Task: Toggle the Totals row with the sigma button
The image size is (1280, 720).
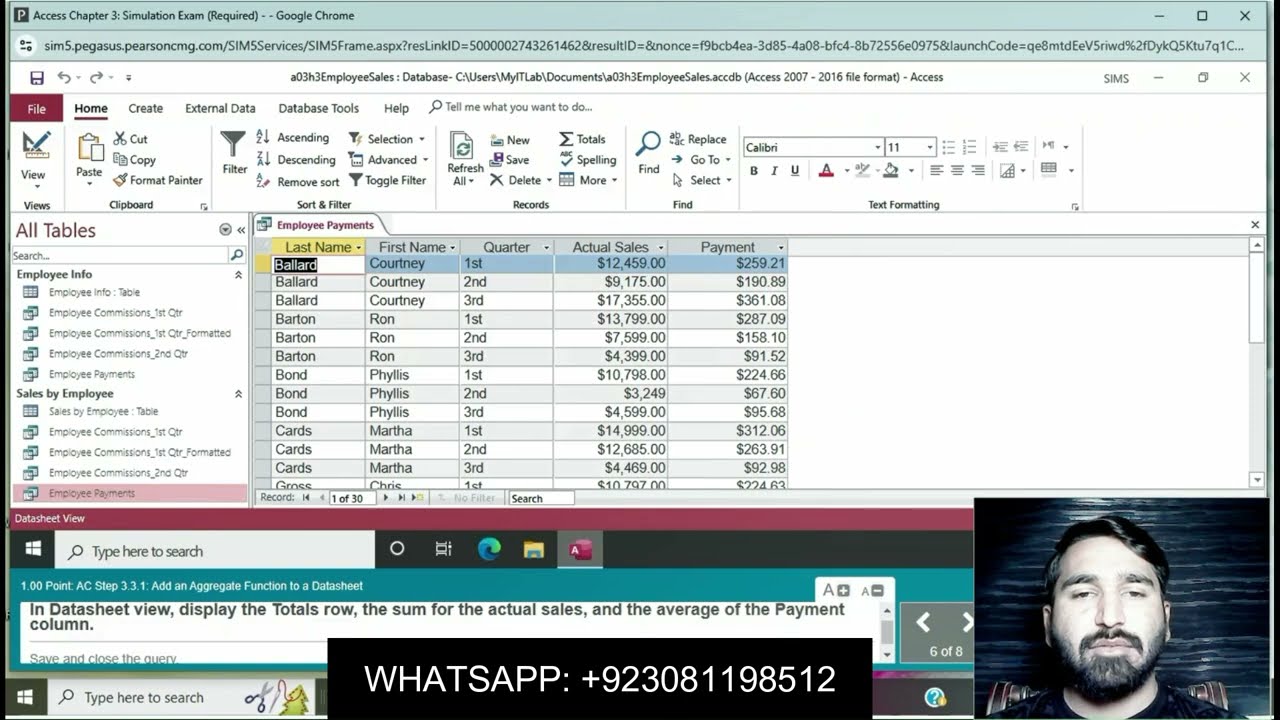Action: 582,139
